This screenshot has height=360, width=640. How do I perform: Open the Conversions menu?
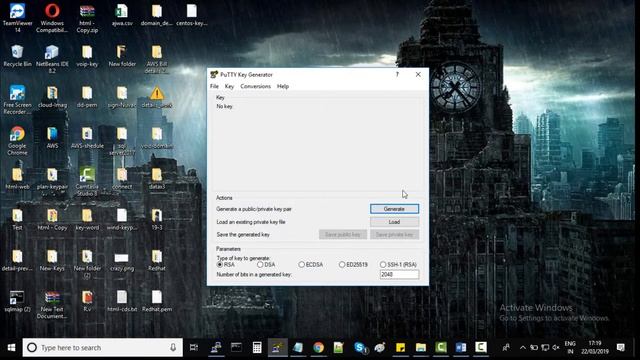pyautogui.click(x=256, y=86)
